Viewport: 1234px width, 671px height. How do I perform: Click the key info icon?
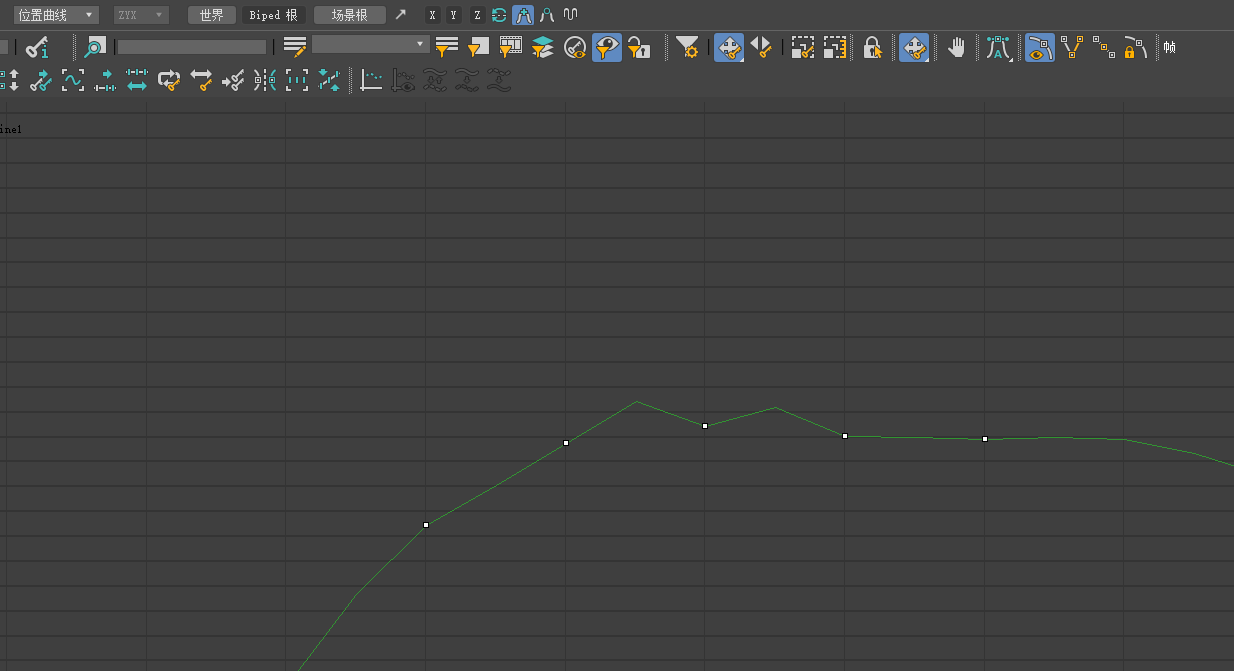pyautogui.click(x=38, y=47)
